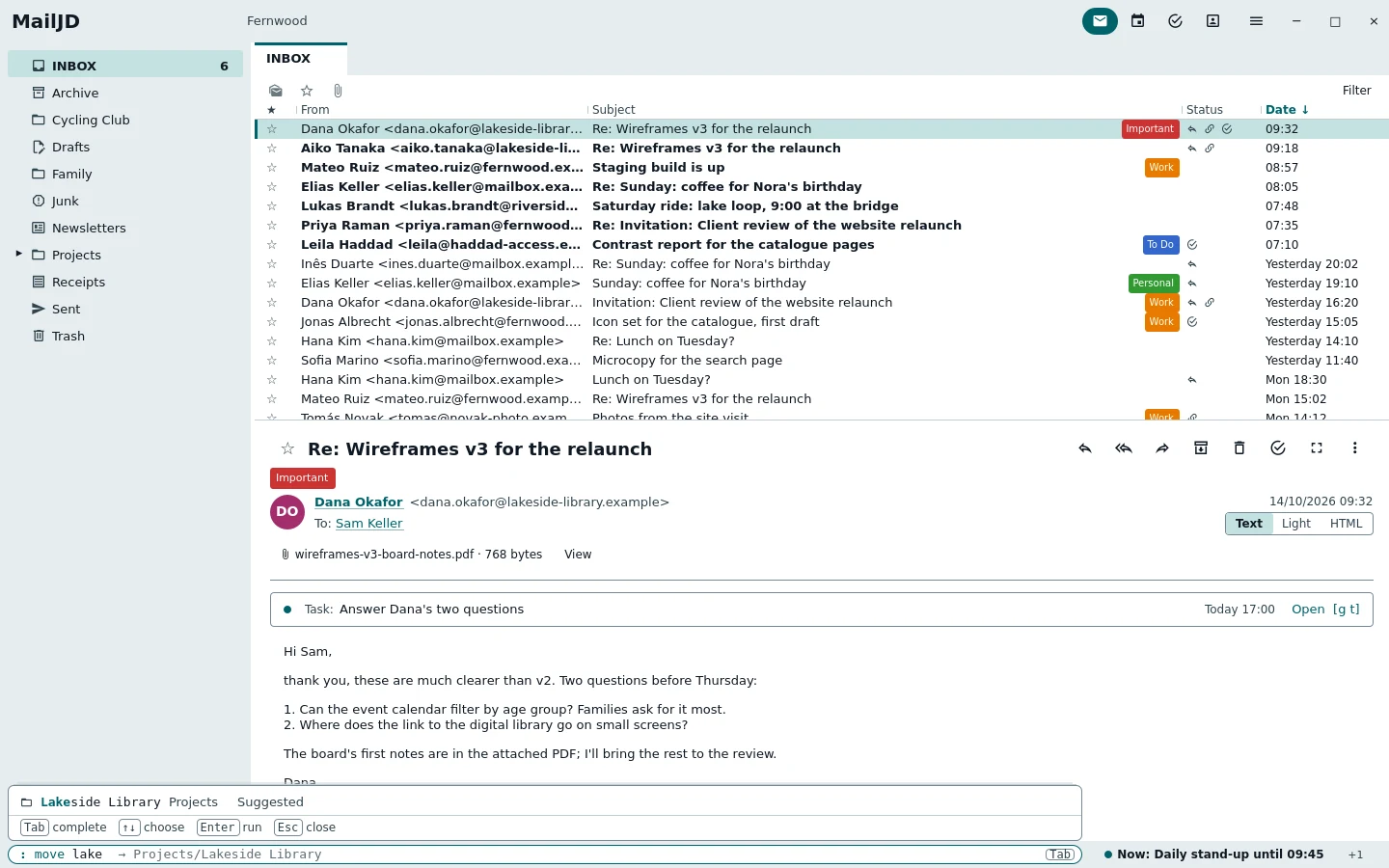Click the Reply arrow icon in message toolbar
The width and height of the screenshot is (1389, 868).
(x=1085, y=448)
